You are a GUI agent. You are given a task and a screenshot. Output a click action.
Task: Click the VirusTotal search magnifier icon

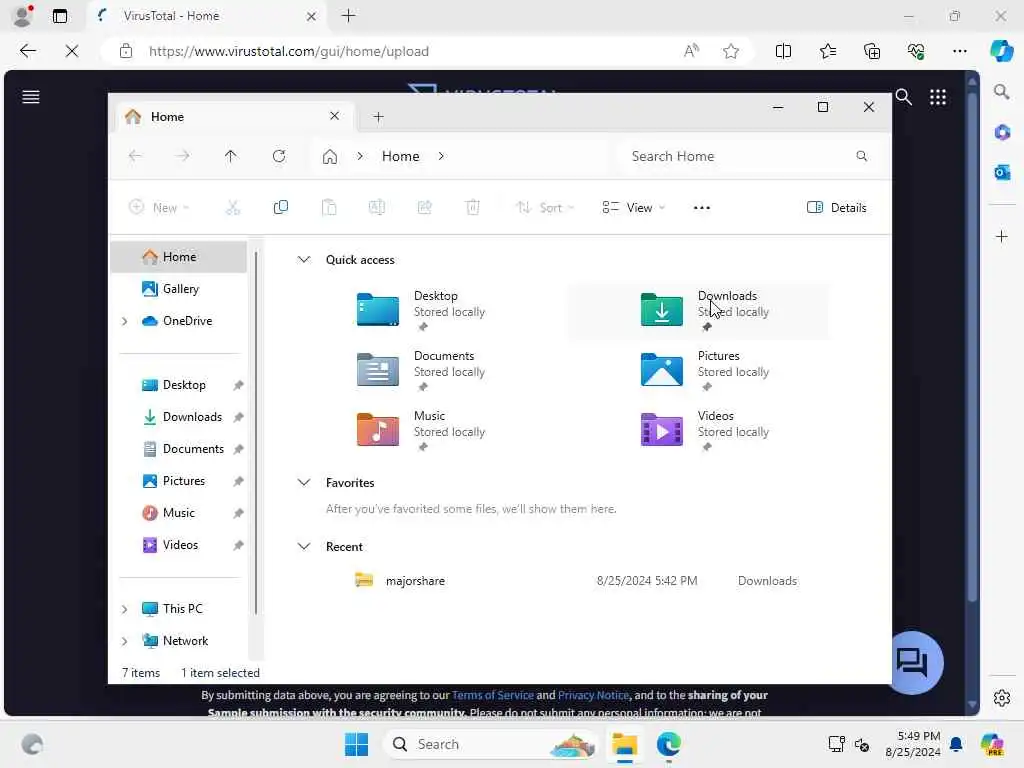(x=903, y=97)
